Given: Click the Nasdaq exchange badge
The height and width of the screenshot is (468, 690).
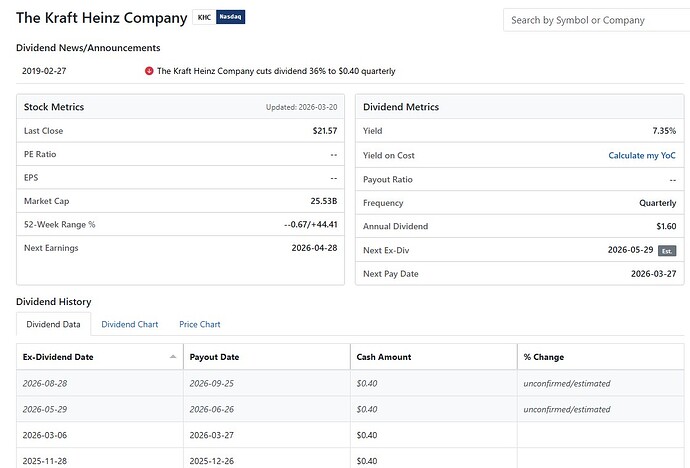Looking at the screenshot, I should pyautogui.click(x=230, y=18).
